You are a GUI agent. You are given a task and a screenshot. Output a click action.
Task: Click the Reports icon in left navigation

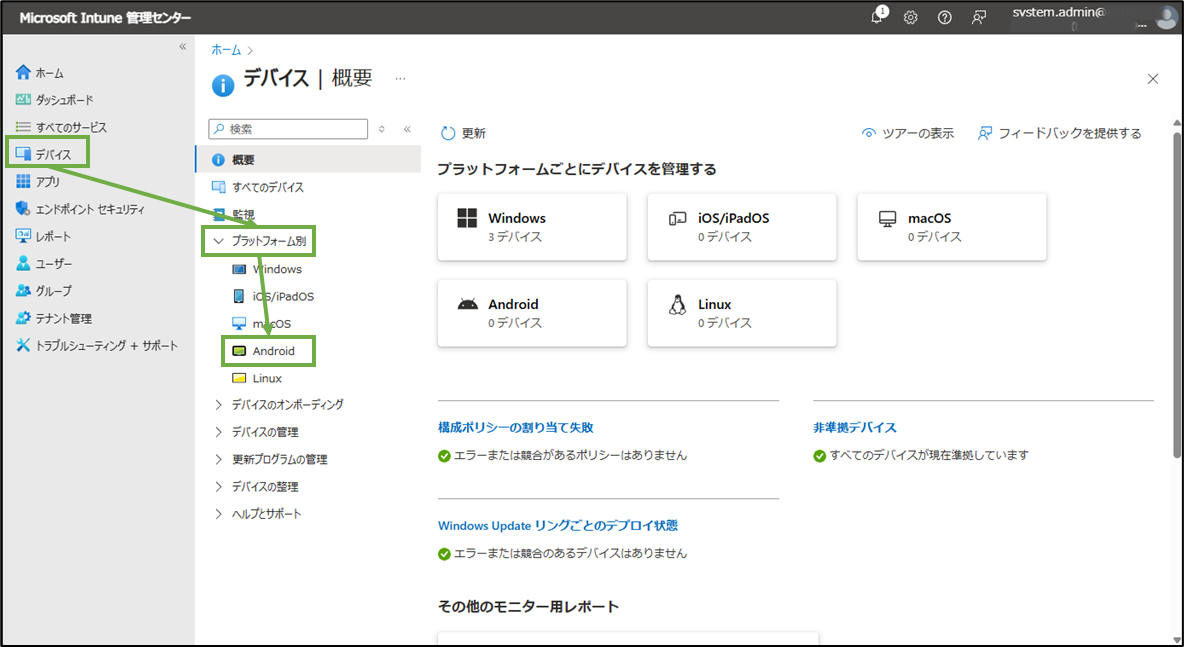pos(23,236)
